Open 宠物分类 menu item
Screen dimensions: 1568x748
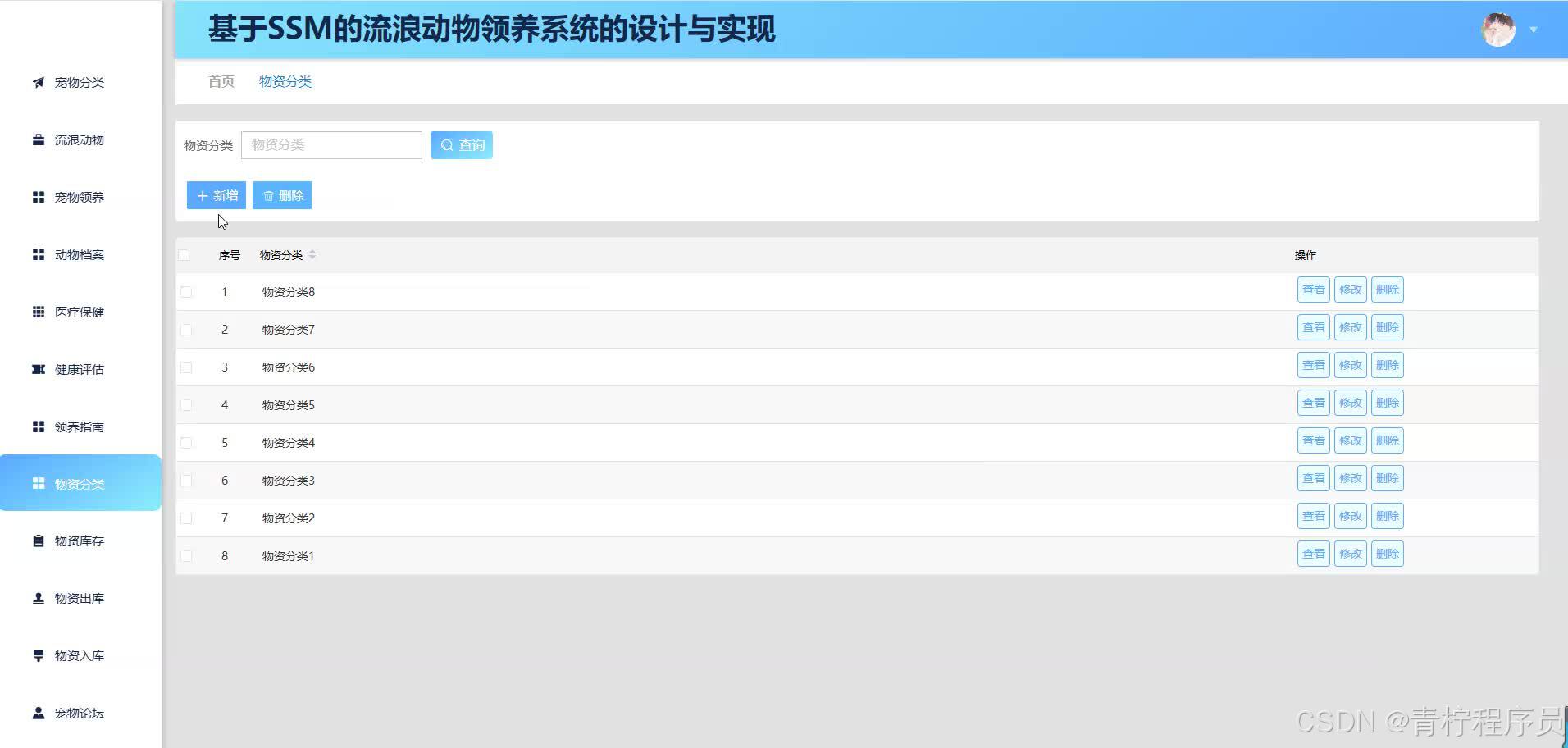pos(80,82)
